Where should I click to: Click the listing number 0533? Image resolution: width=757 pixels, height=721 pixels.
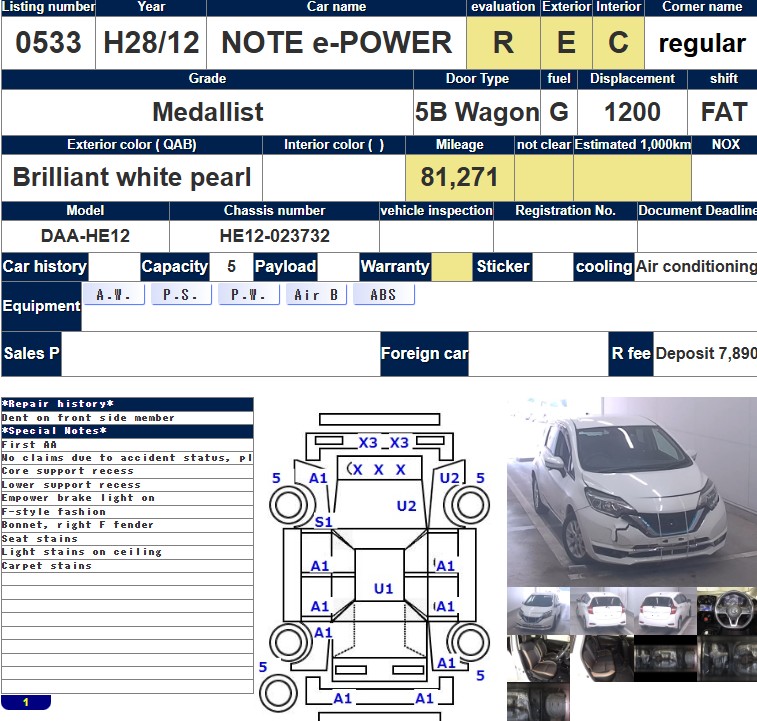(x=48, y=42)
